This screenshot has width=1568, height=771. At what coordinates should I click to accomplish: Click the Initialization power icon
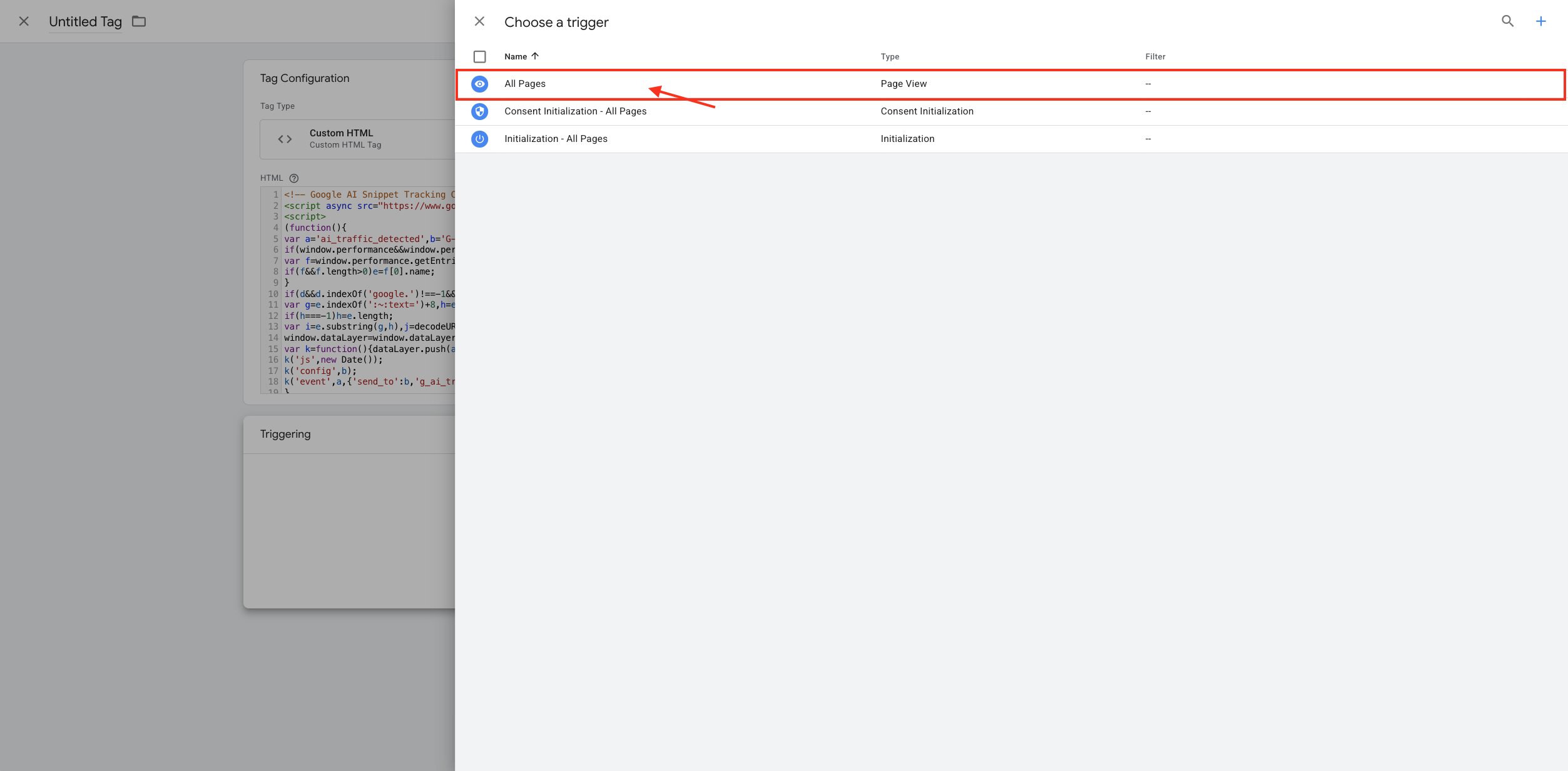(x=480, y=139)
